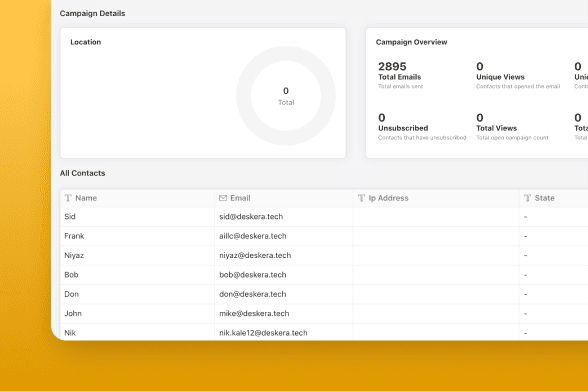Select the Don contact name cell
Screen dimensions: 588x392
(x=72, y=294)
